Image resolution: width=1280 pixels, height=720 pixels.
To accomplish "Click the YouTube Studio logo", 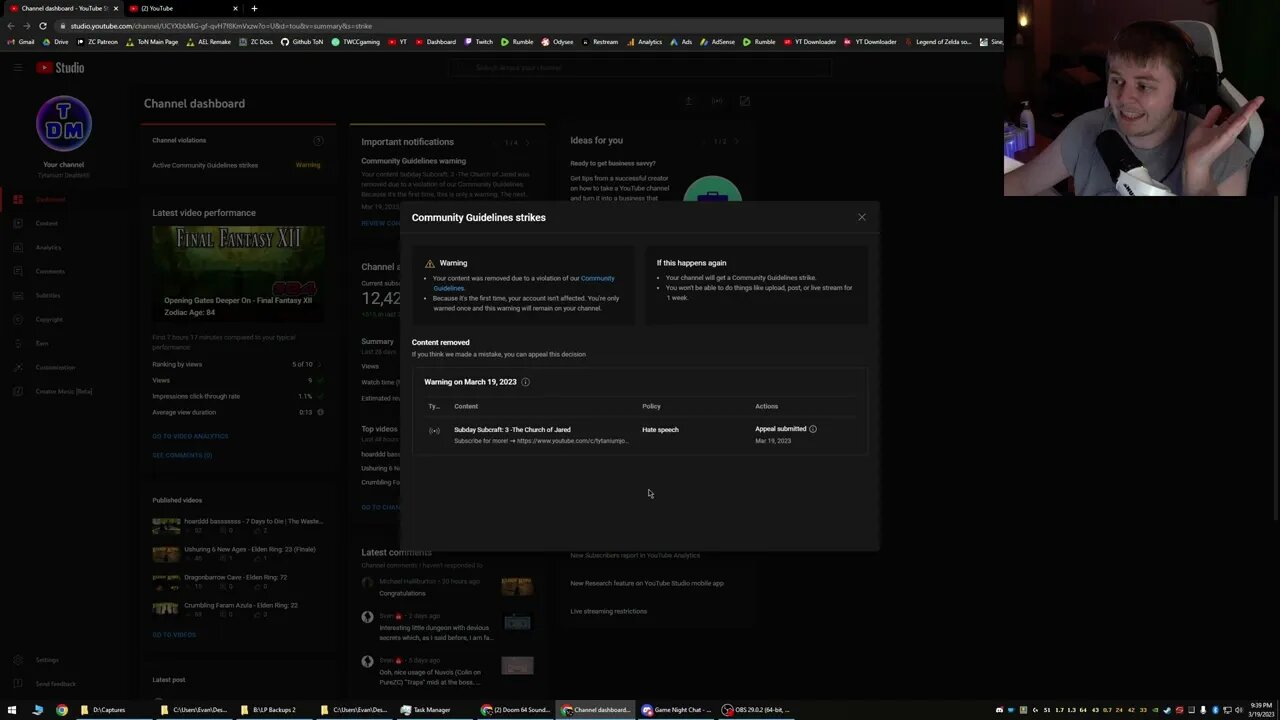I will (60, 68).
